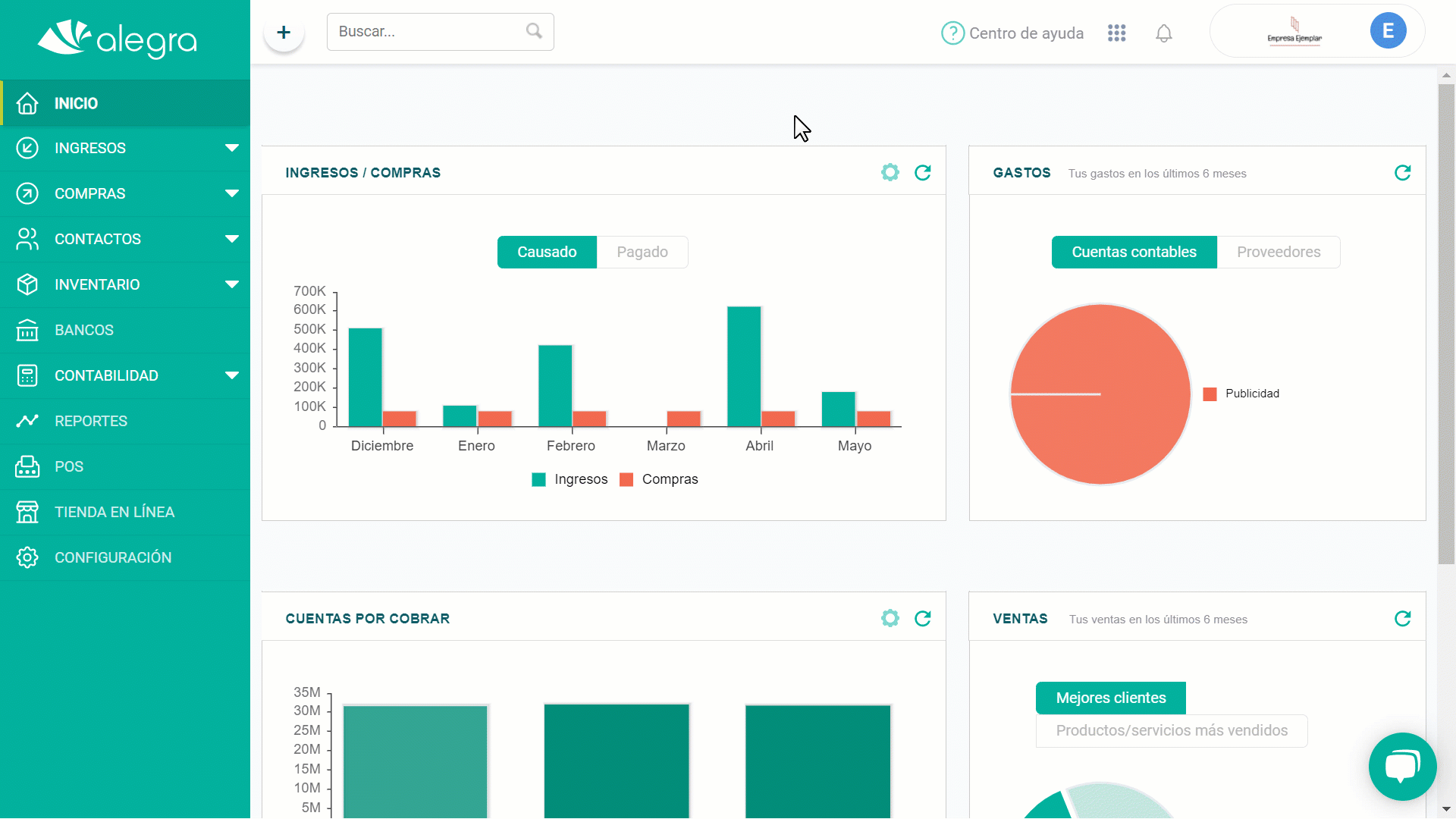1456x819 pixels.
Task: Refresh the Gastos chart
Action: click(1402, 173)
